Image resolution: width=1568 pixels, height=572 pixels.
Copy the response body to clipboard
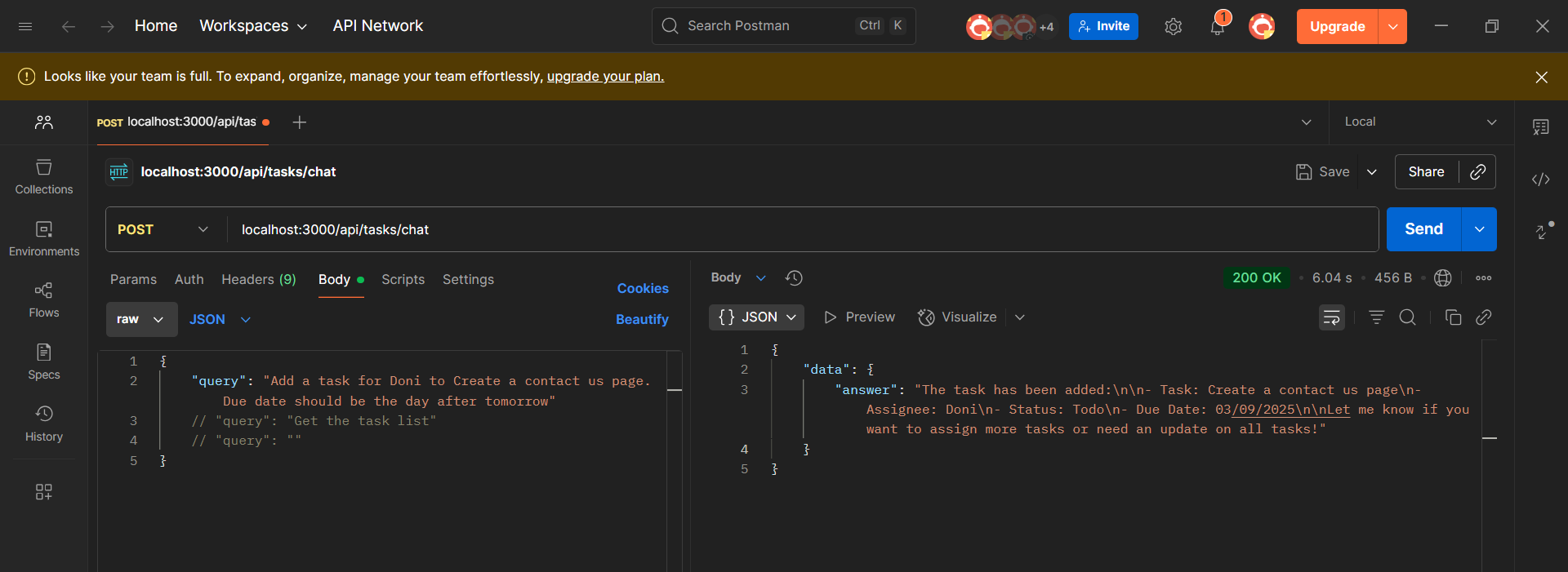[x=1453, y=317]
